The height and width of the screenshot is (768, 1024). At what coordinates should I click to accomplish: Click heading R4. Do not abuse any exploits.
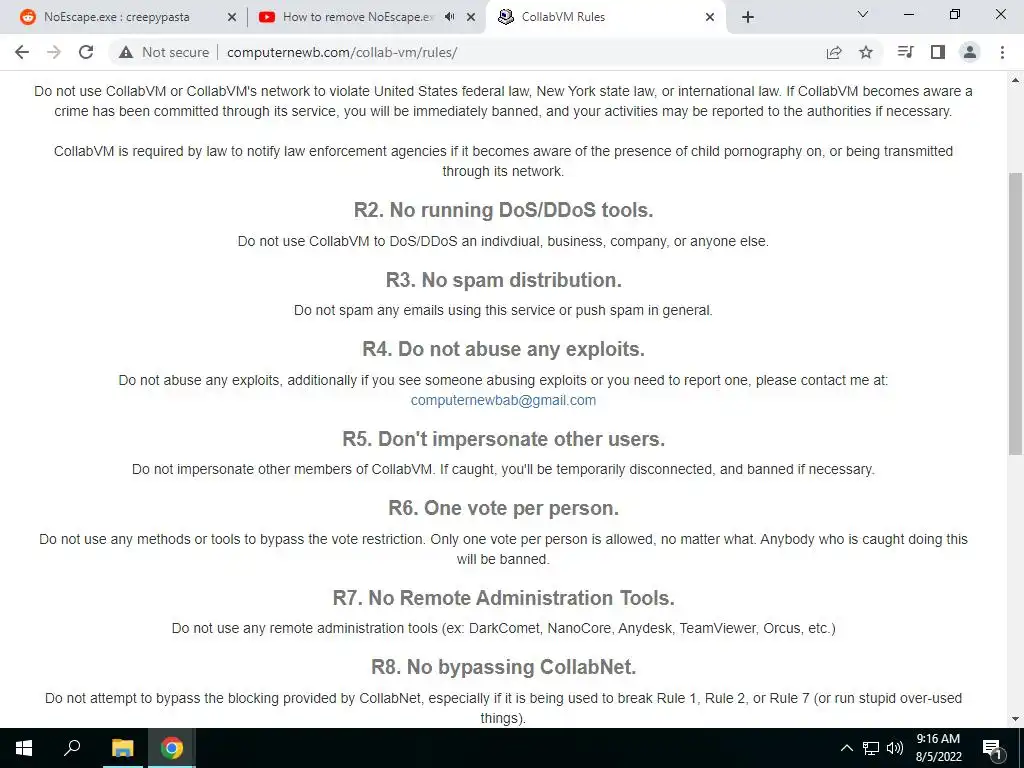pos(504,349)
